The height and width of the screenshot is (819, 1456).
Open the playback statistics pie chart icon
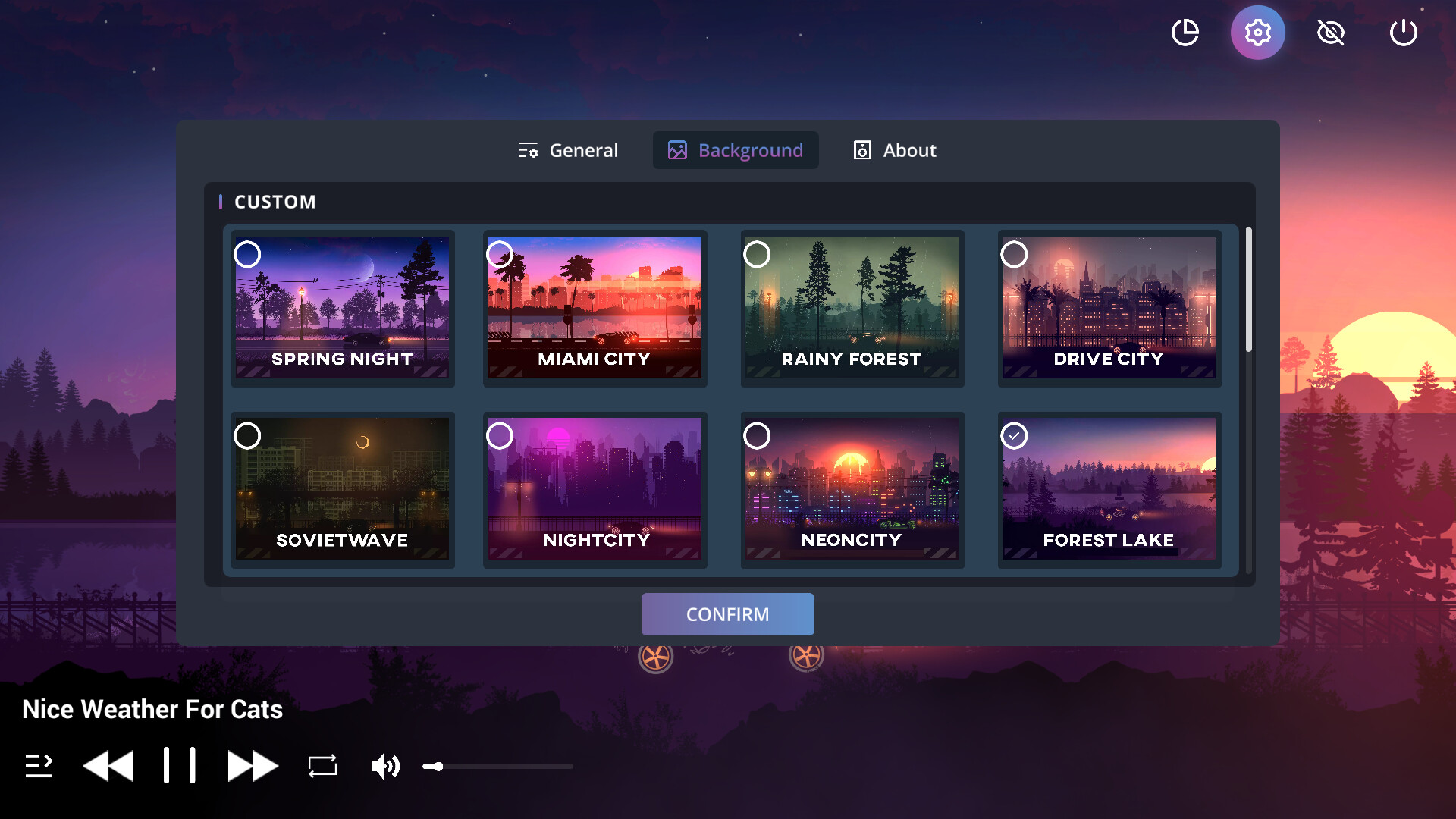[x=1185, y=32]
